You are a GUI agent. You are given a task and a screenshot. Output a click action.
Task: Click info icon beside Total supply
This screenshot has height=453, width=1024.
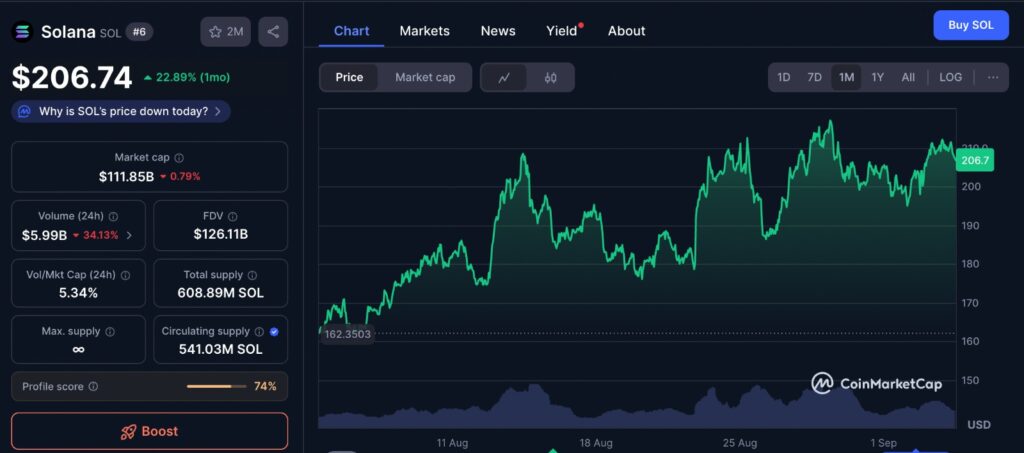252,275
